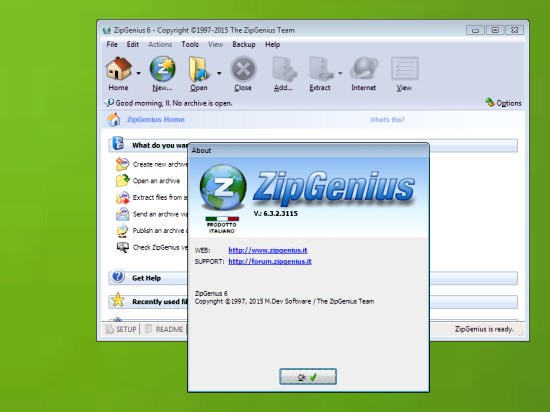This screenshot has width=550, height=412.
Task: Click the What do you want section icon
Action: (x=118, y=144)
